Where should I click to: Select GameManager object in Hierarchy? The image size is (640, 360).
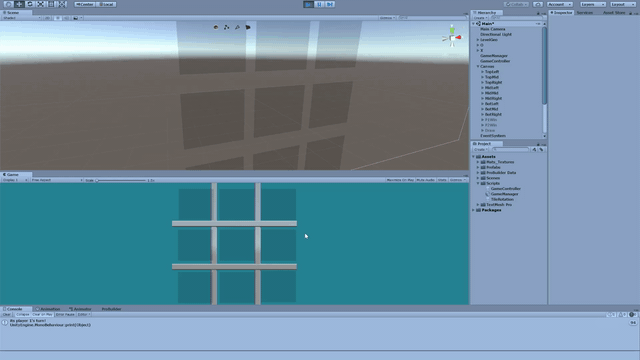coord(494,56)
